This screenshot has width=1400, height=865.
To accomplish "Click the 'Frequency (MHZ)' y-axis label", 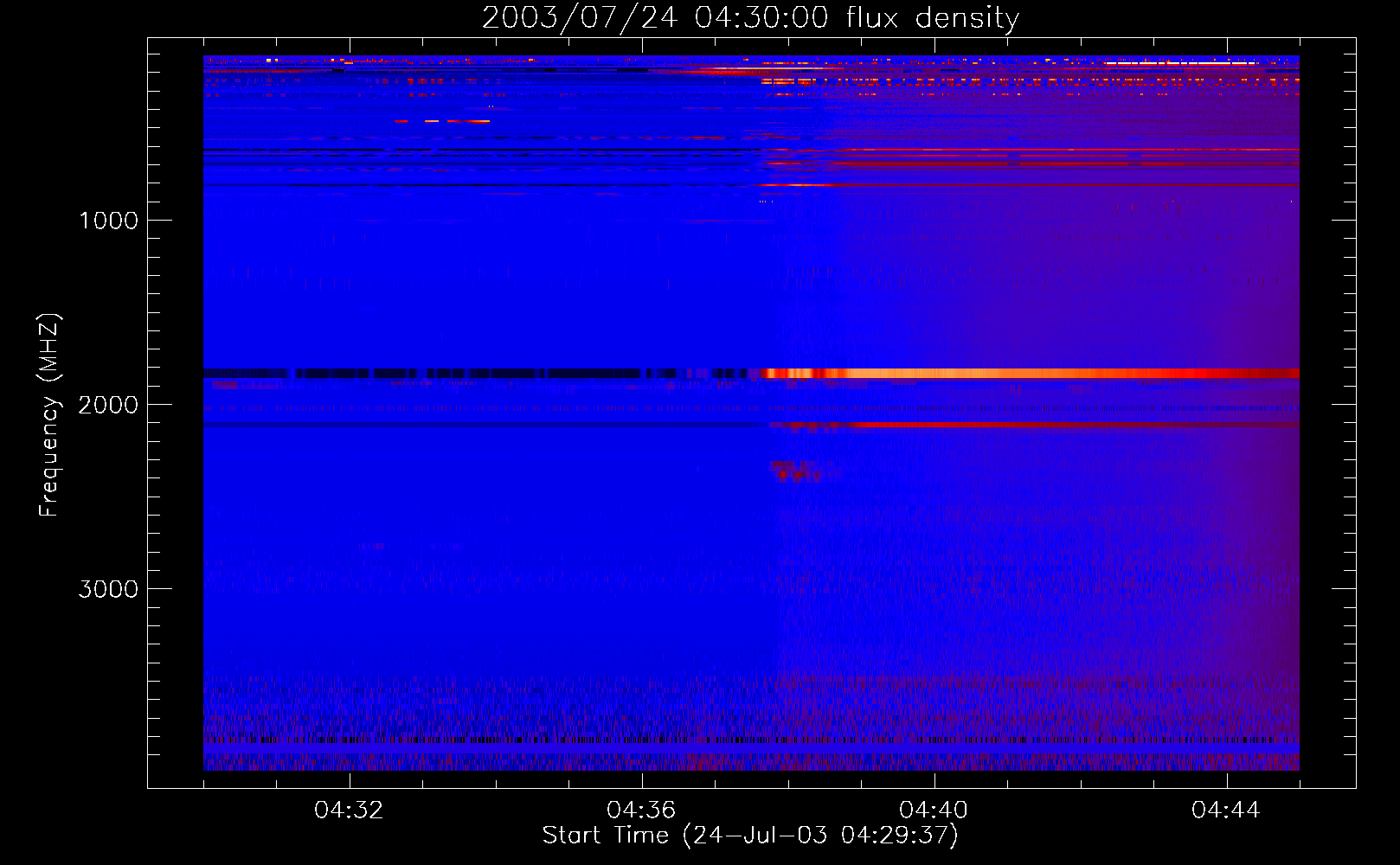I will pyautogui.click(x=49, y=415).
